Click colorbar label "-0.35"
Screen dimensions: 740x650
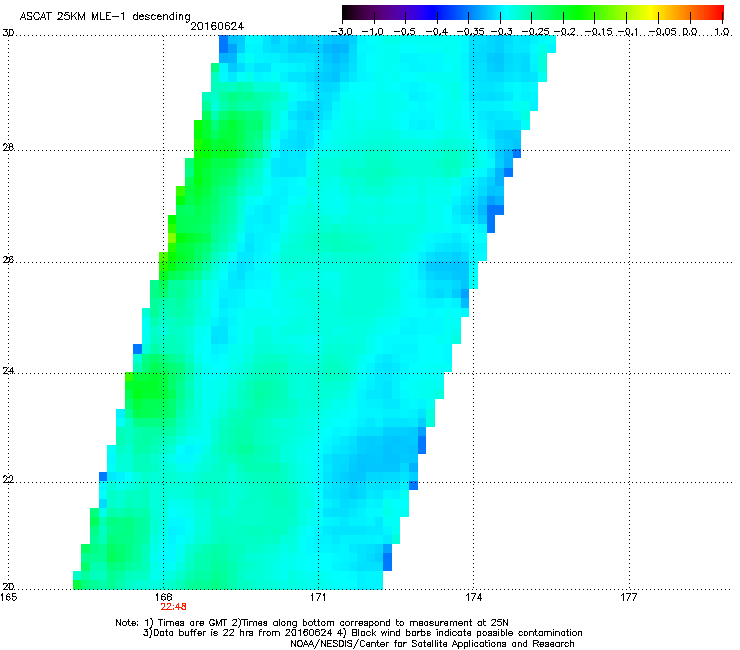[x=471, y=32]
